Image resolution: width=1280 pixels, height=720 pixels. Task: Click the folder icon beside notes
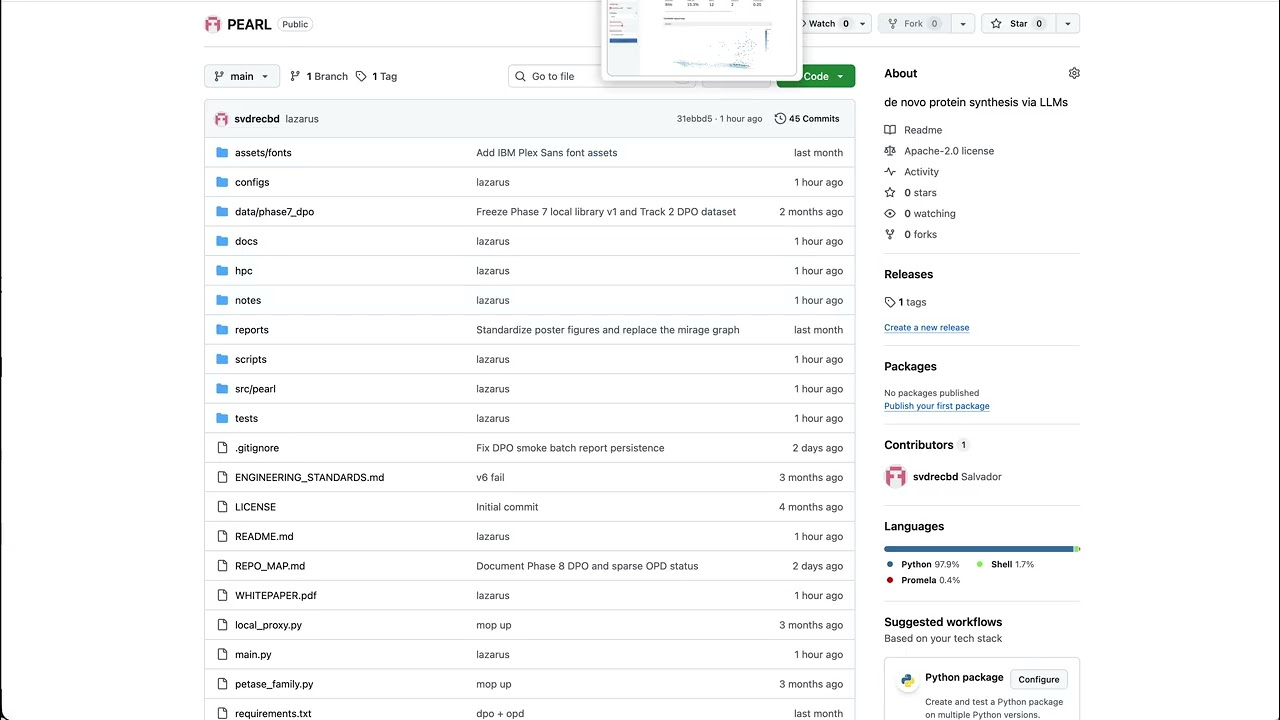click(222, 300)
